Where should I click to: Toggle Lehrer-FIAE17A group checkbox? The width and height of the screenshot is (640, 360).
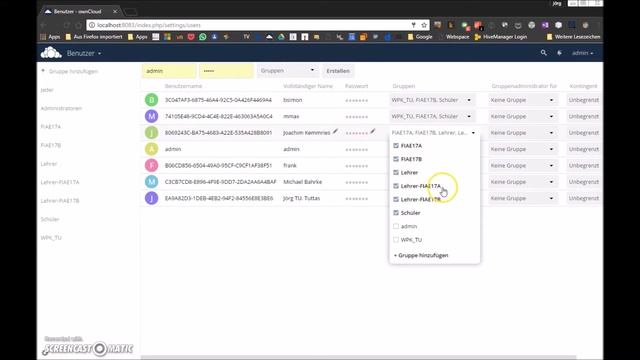click(x=396, y=186)
